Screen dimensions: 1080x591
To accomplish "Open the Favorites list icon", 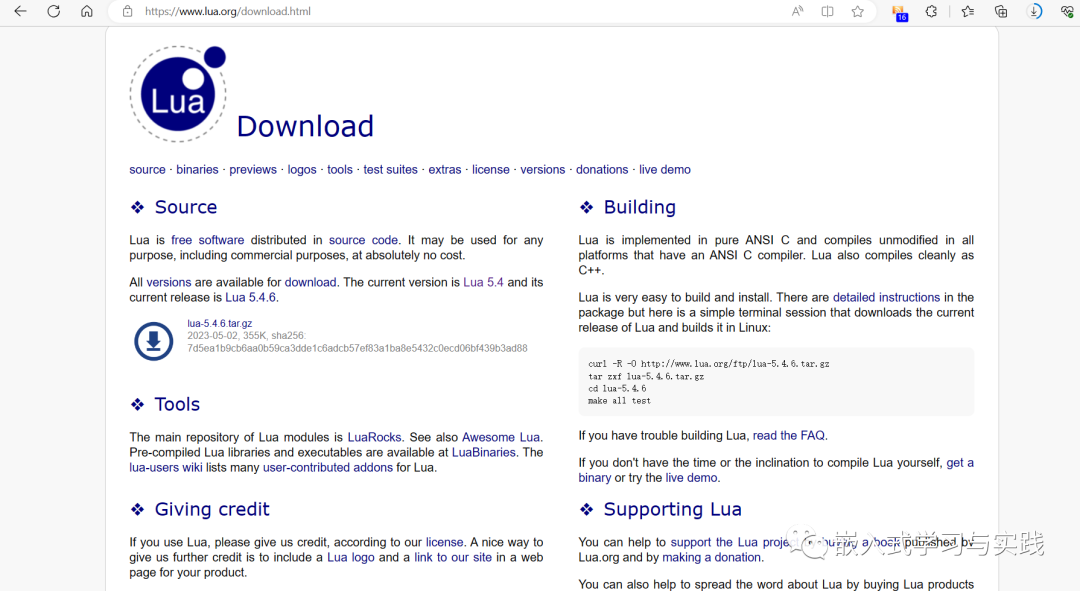I will tap(968, 11).
